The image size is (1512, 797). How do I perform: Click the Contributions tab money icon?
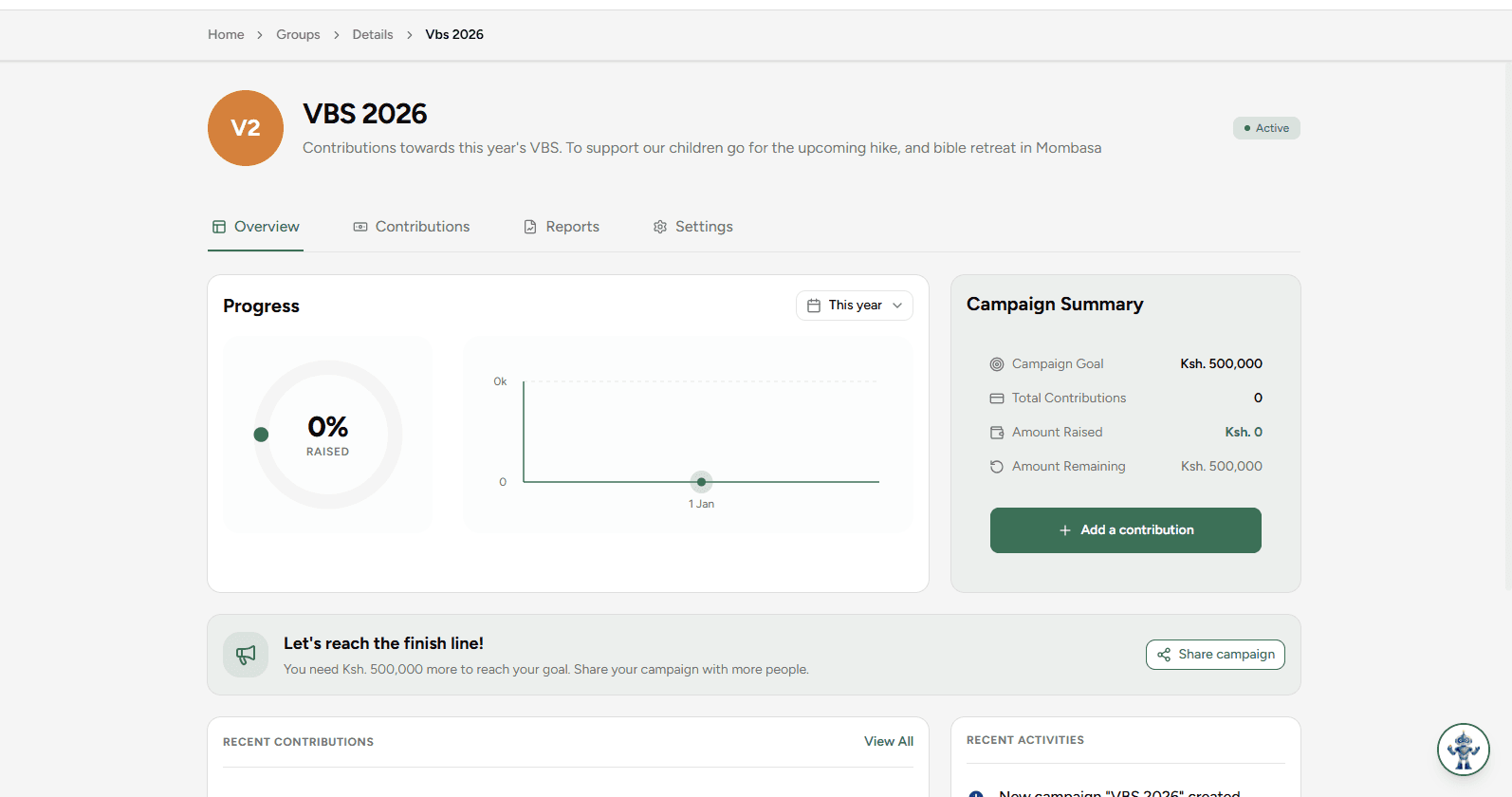pos(360,227)
